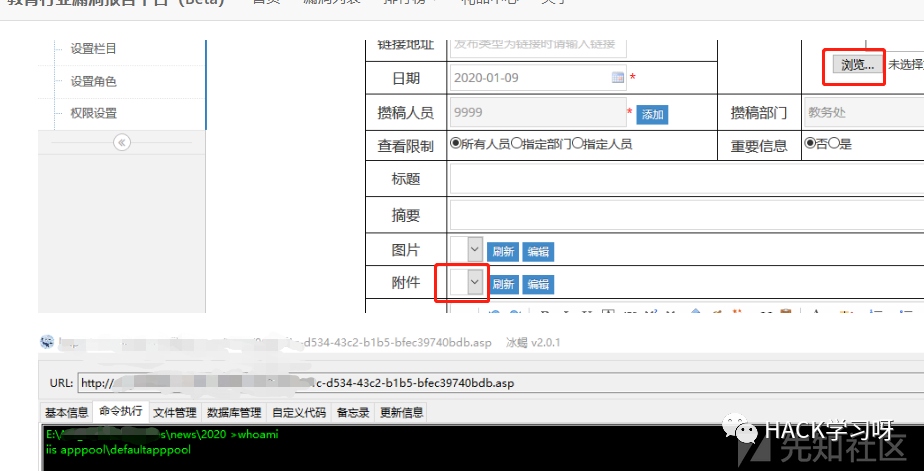Click 编辑 in the 图片 row

pyautogui.click(x=538, y=252)
